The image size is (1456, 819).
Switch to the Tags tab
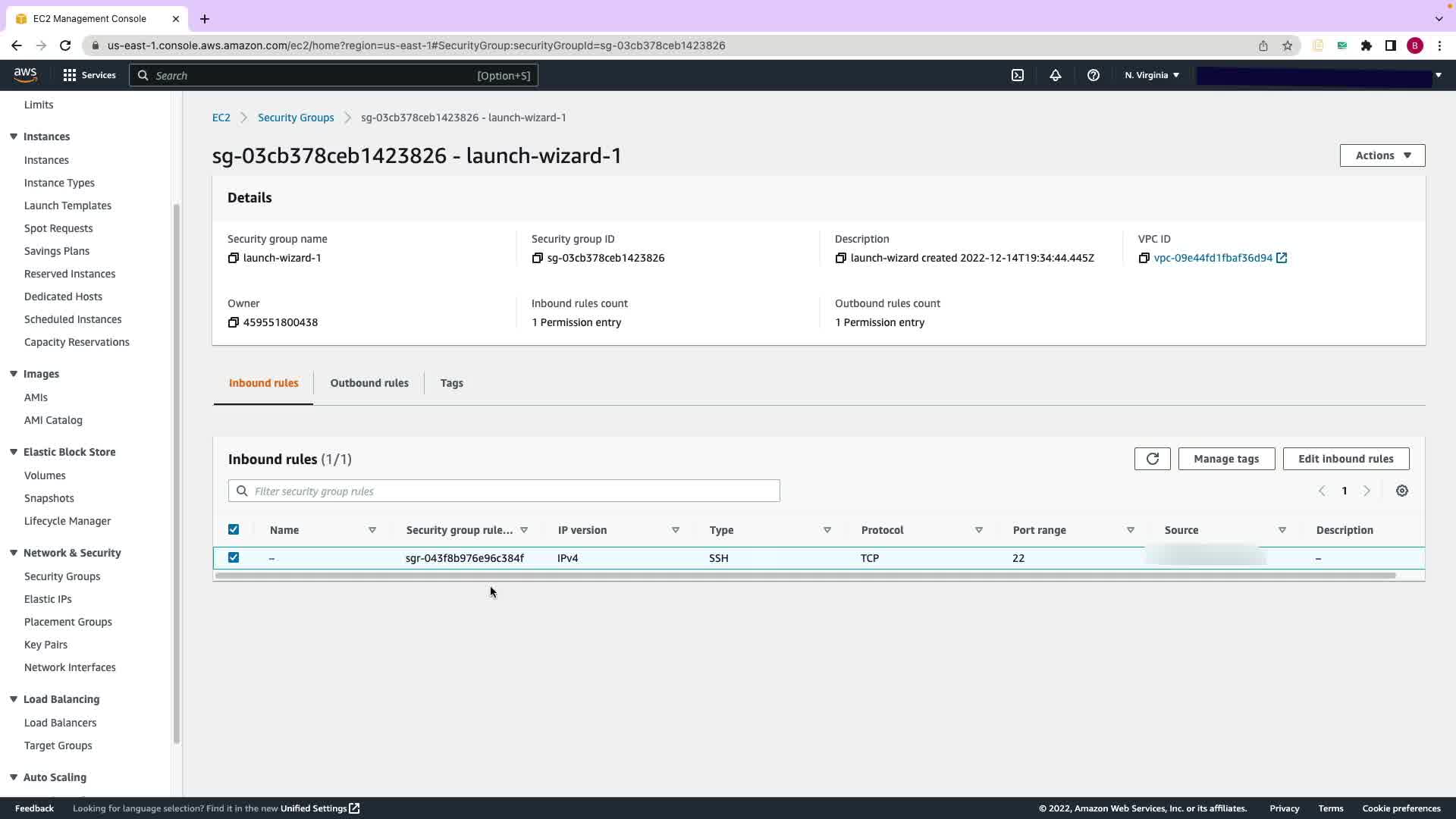pyautogui.click(x=451, y=383)
